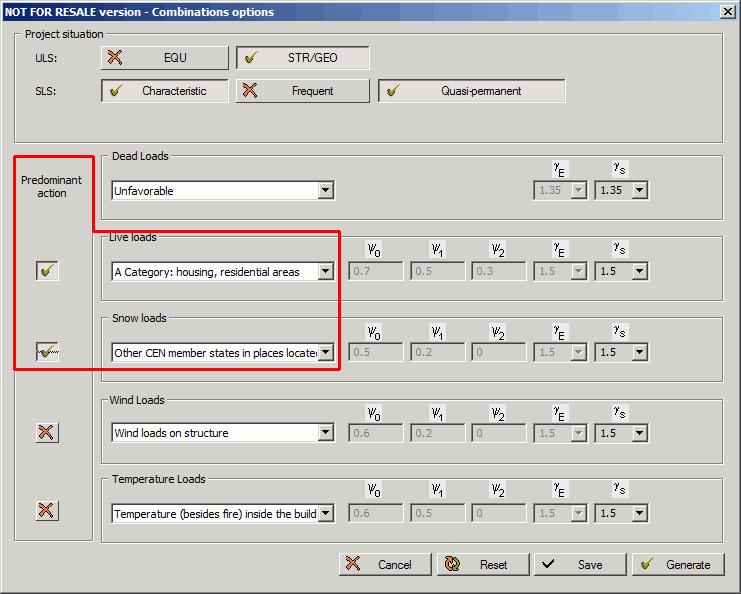Click Wind Loads ψ2 field 0
Viewport: 741px width, 594px height.
pos(499,433)
